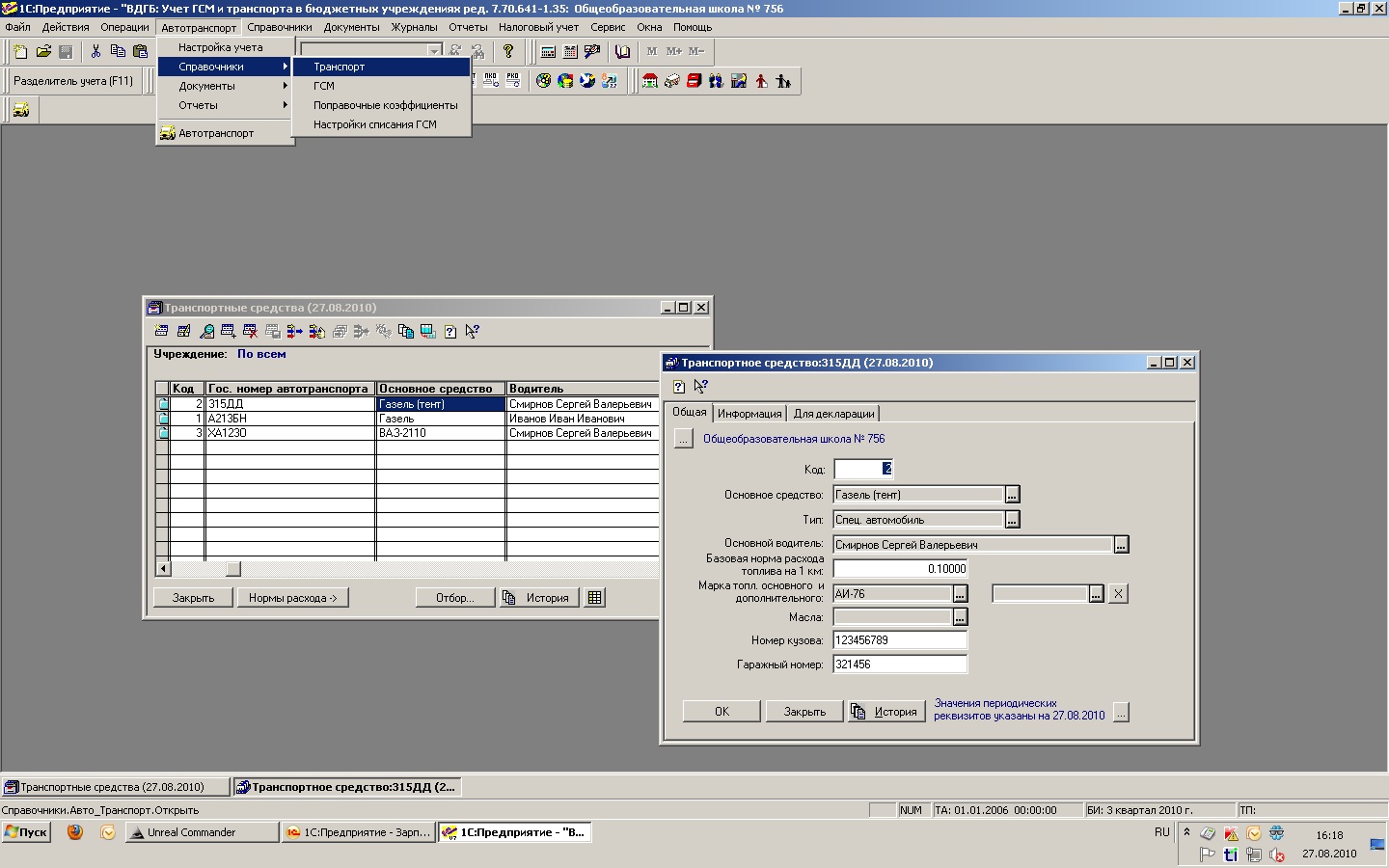
Task: Click История button in vehicle form
Action: 886,712
